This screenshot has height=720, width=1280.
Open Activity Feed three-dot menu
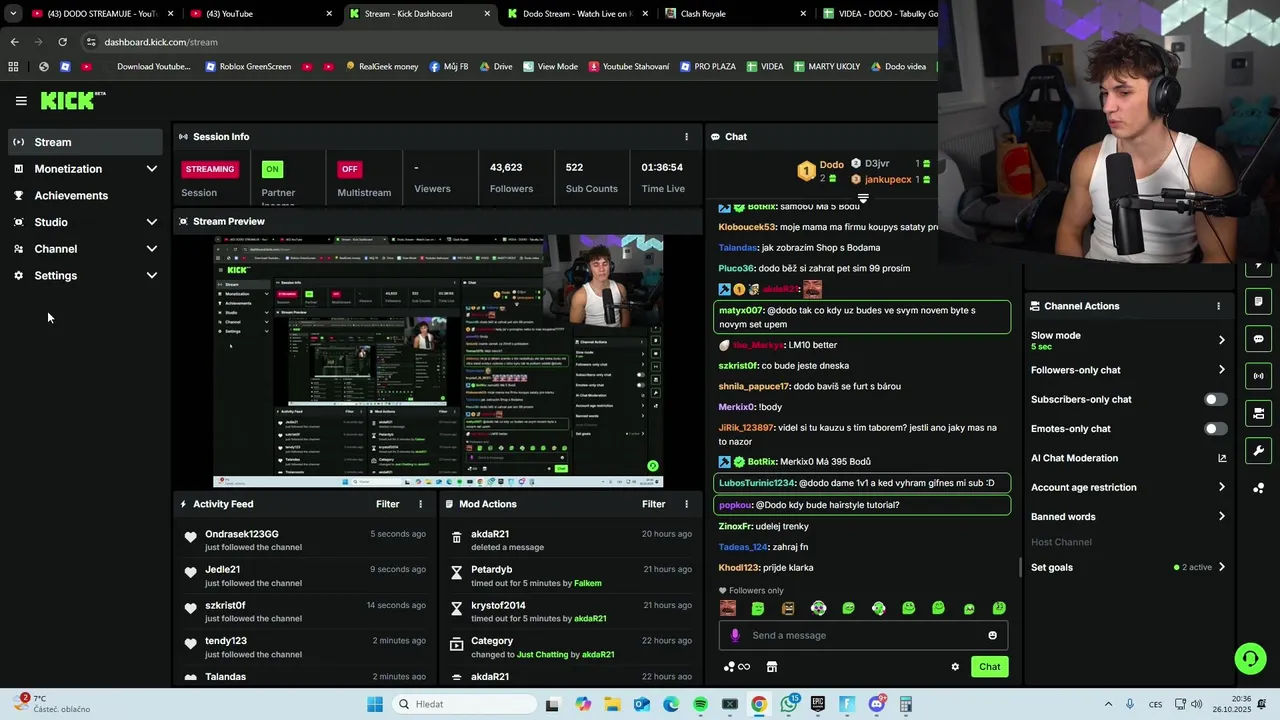click(x=420, y=505)
